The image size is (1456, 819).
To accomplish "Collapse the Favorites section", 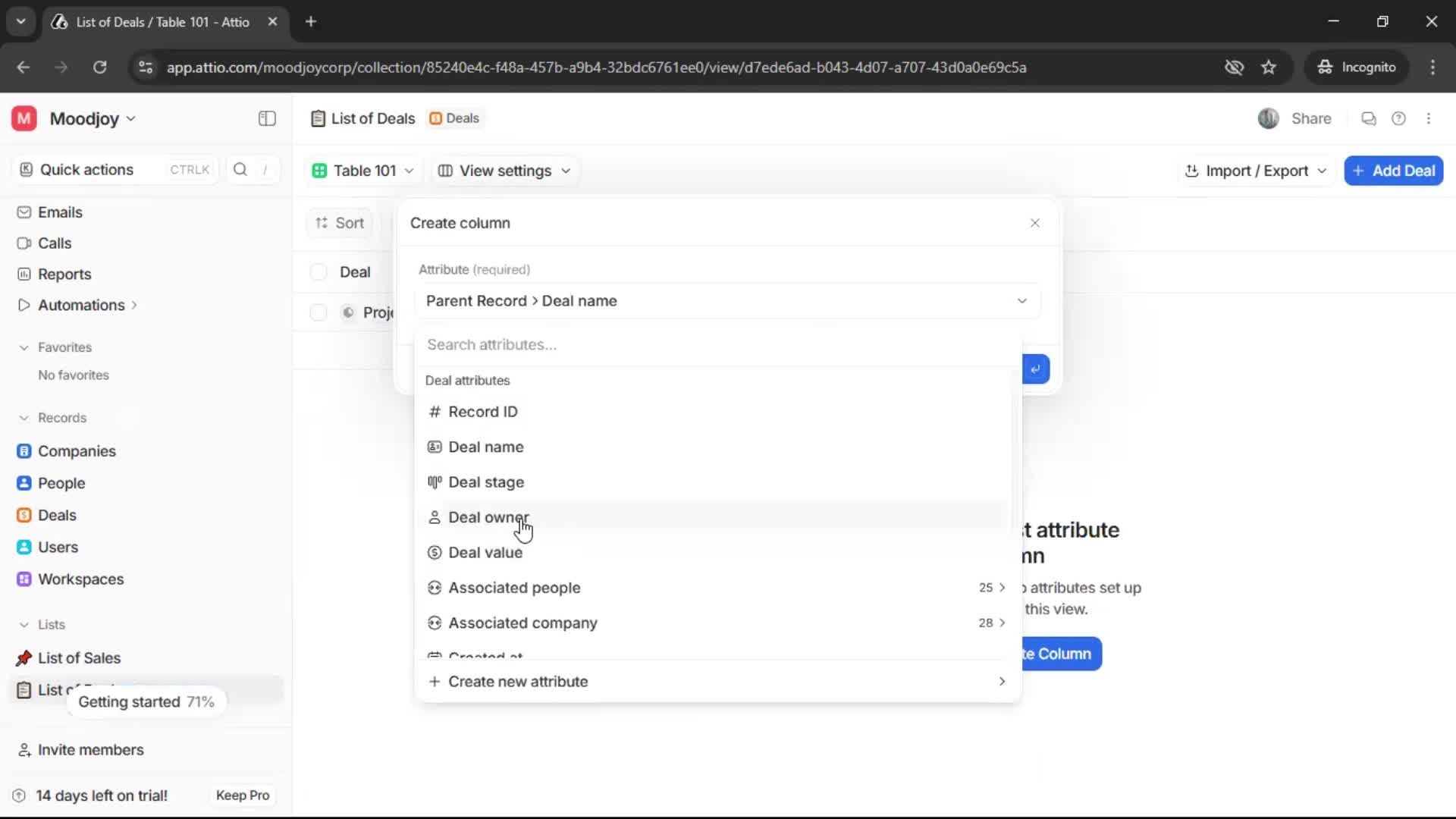I will click(24, 347).
